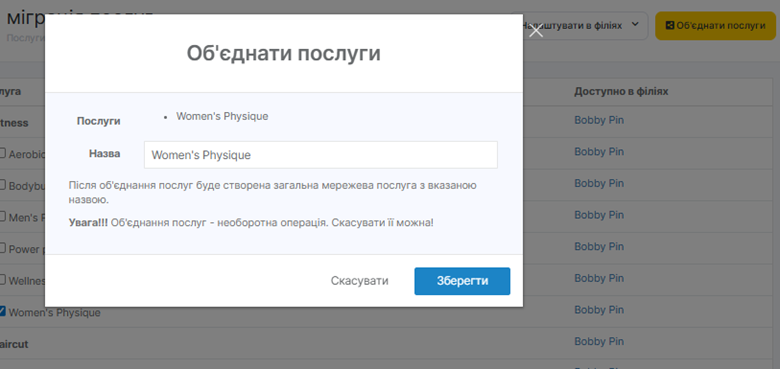Tick the Aerobic service checkbox

(2, 154)
